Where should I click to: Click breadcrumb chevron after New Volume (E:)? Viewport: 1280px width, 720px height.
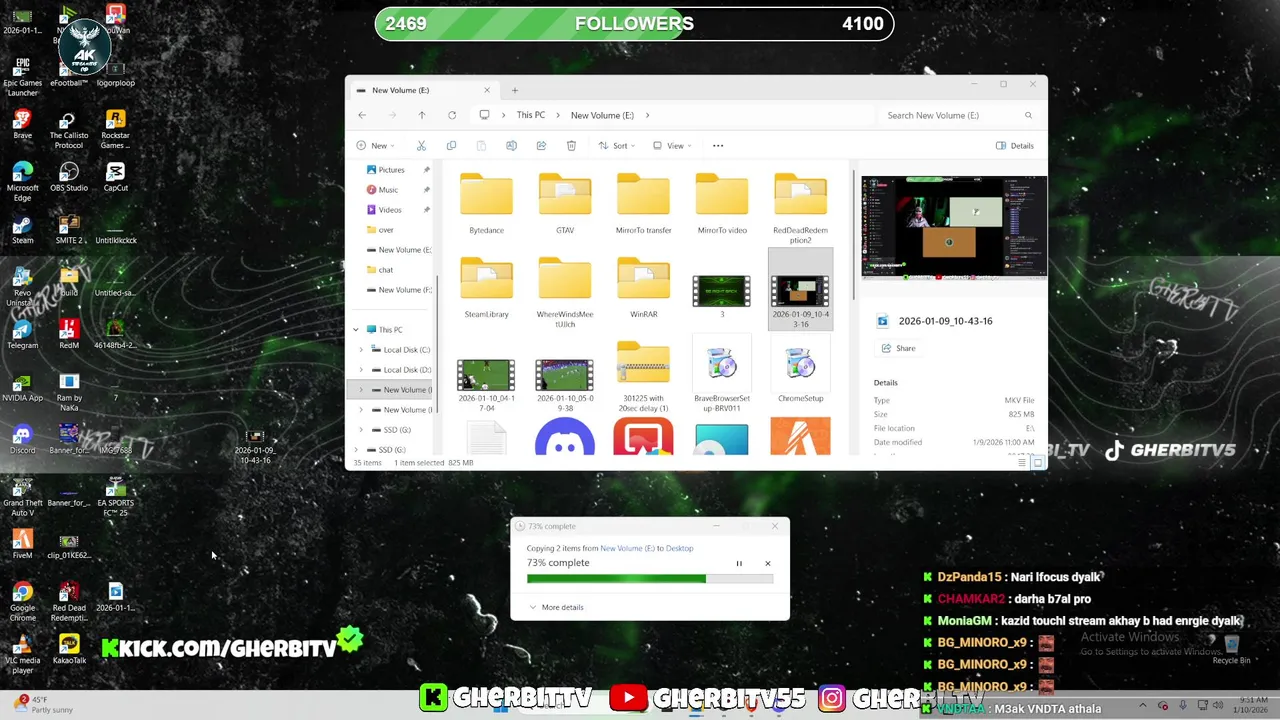647,115
